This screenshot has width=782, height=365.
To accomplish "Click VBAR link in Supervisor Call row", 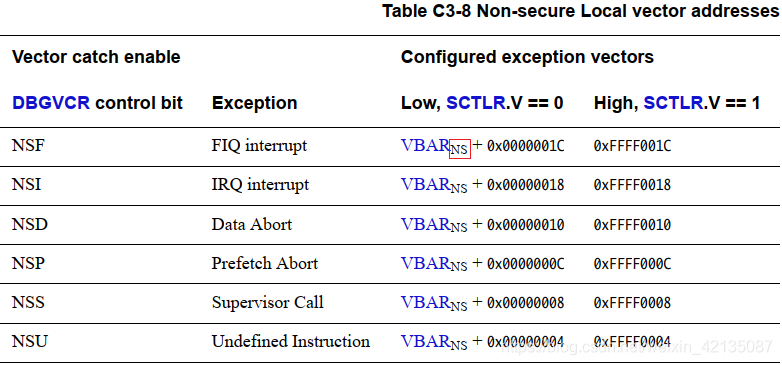I will (x=425, y=302).
